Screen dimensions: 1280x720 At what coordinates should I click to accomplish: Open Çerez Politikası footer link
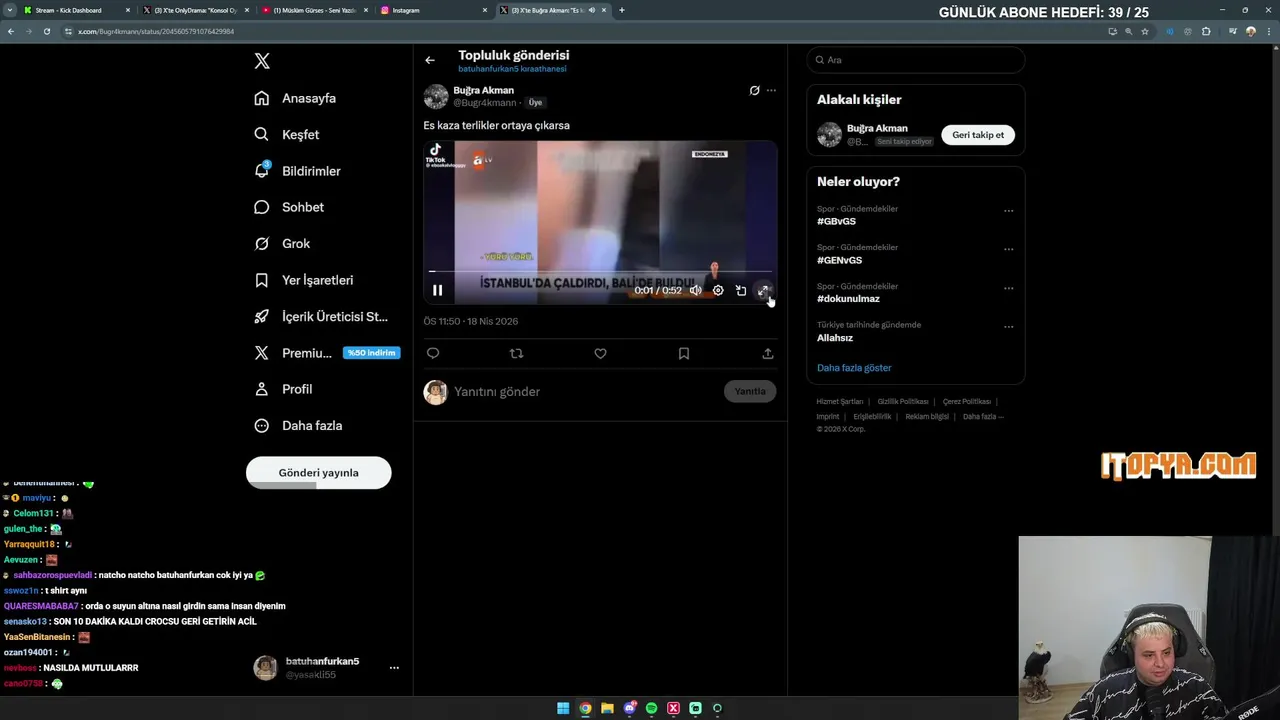[967, 402]
